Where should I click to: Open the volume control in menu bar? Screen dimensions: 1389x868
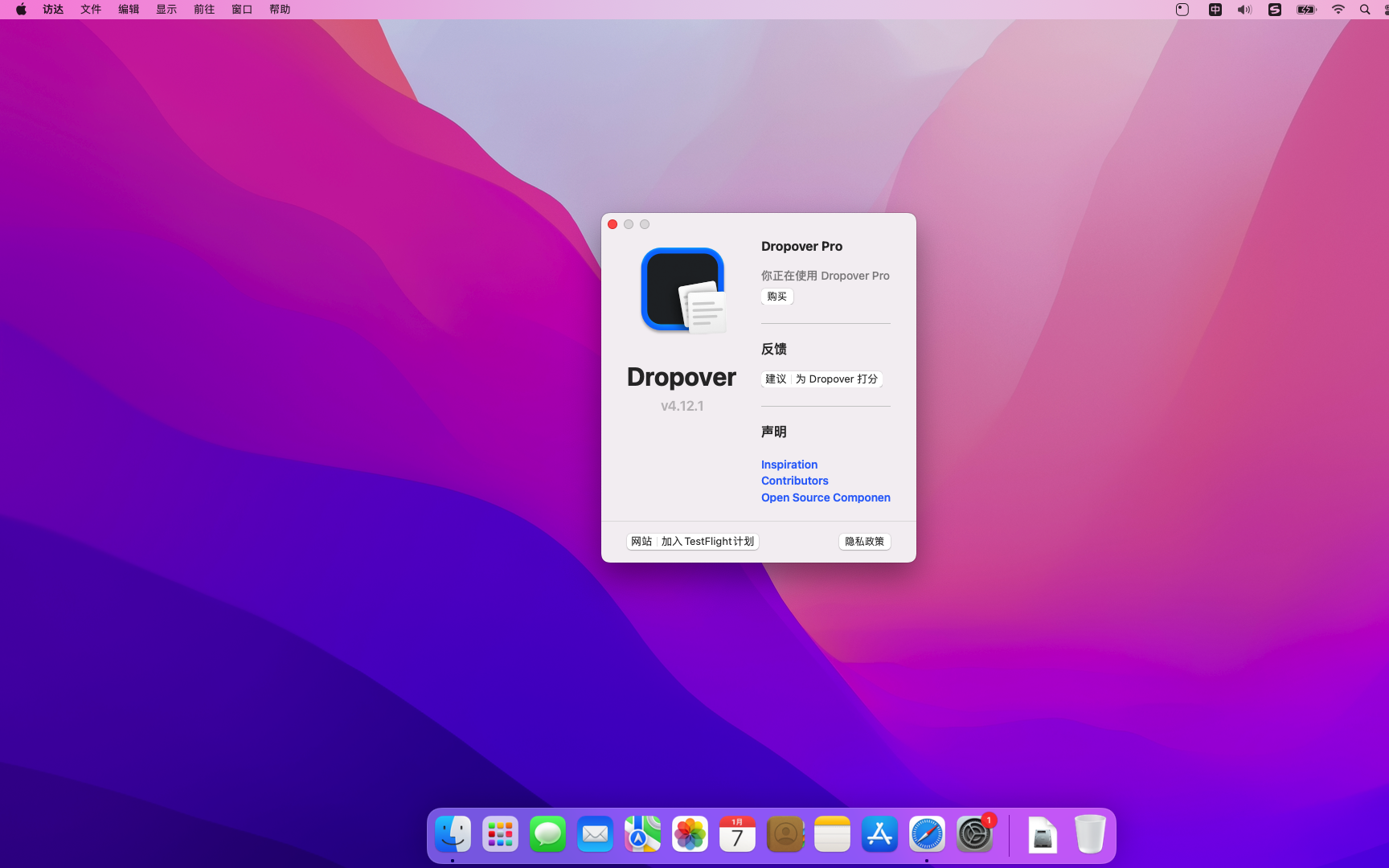click(1245, 10)
